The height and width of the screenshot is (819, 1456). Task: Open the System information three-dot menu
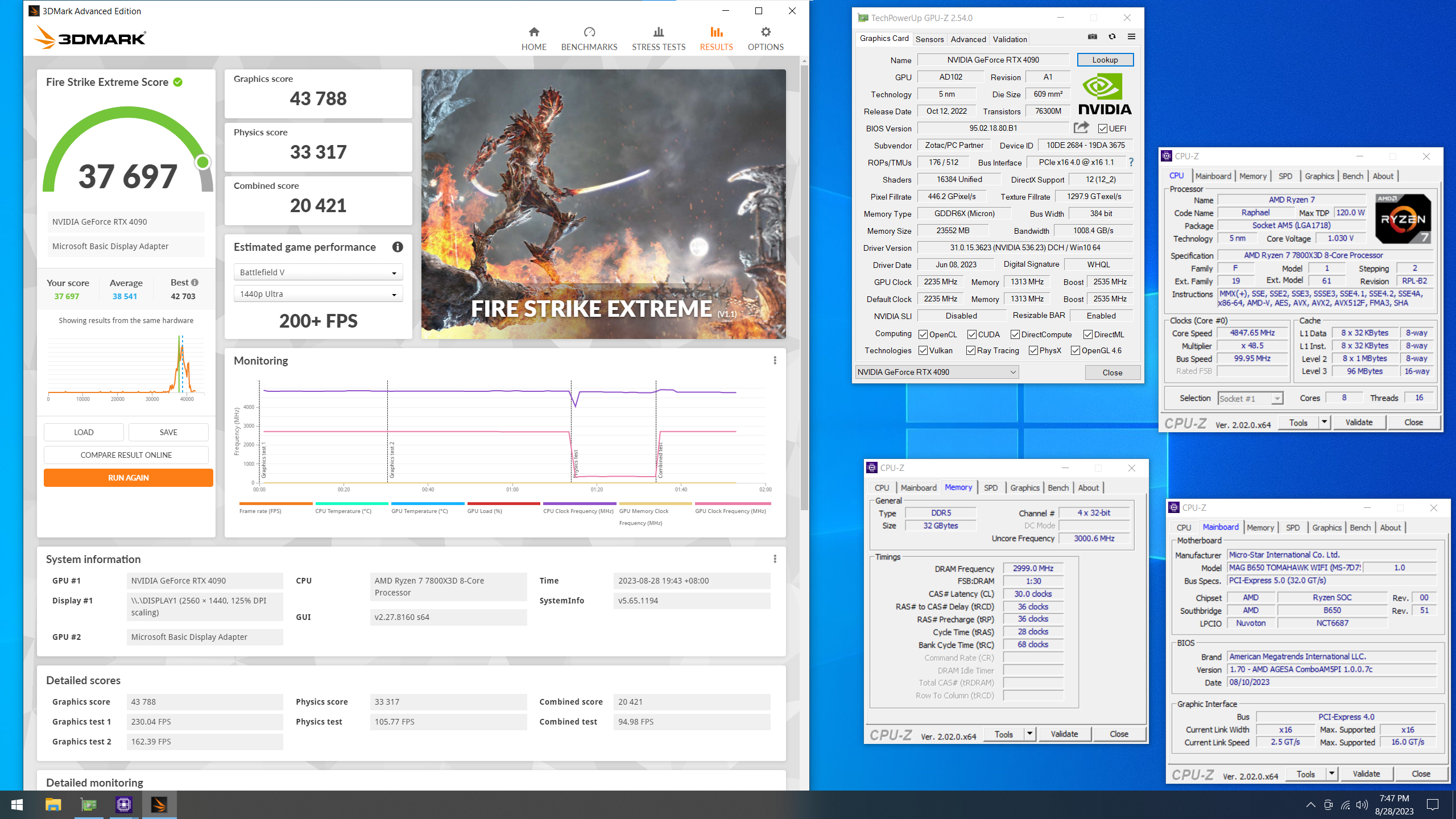click(775, 559)
